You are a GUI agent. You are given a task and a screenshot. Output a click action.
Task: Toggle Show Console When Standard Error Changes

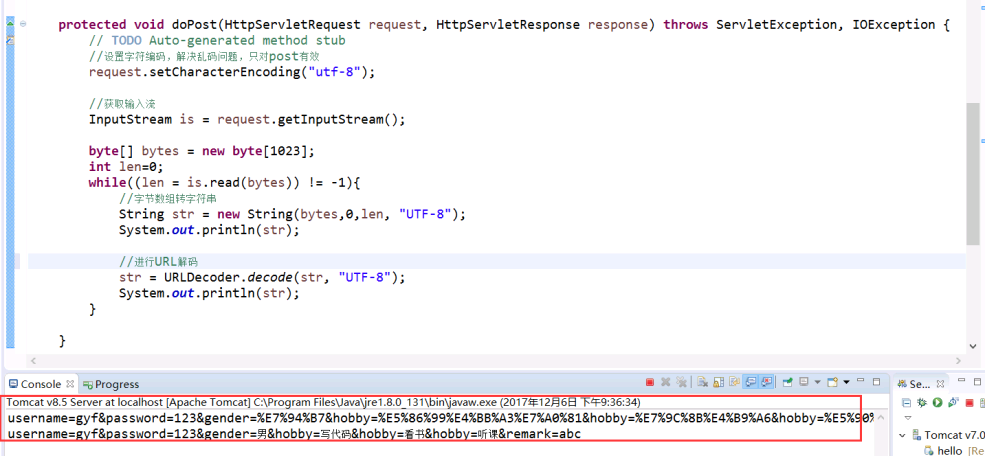pyautogui.click(x=767, y=382)
